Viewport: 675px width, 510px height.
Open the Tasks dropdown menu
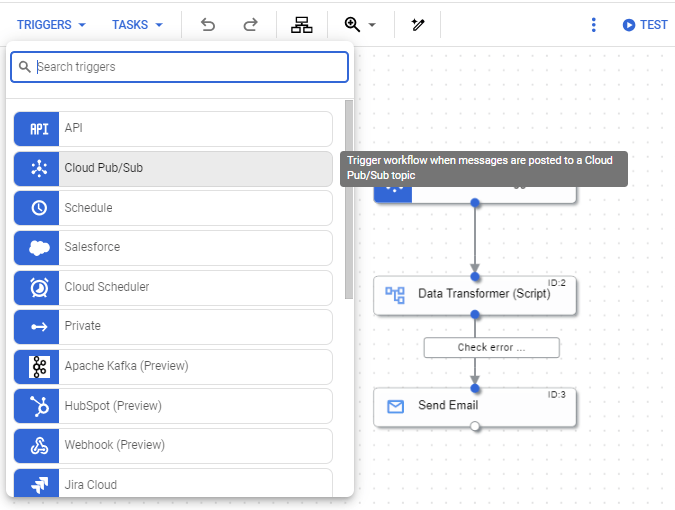[137, 25]
